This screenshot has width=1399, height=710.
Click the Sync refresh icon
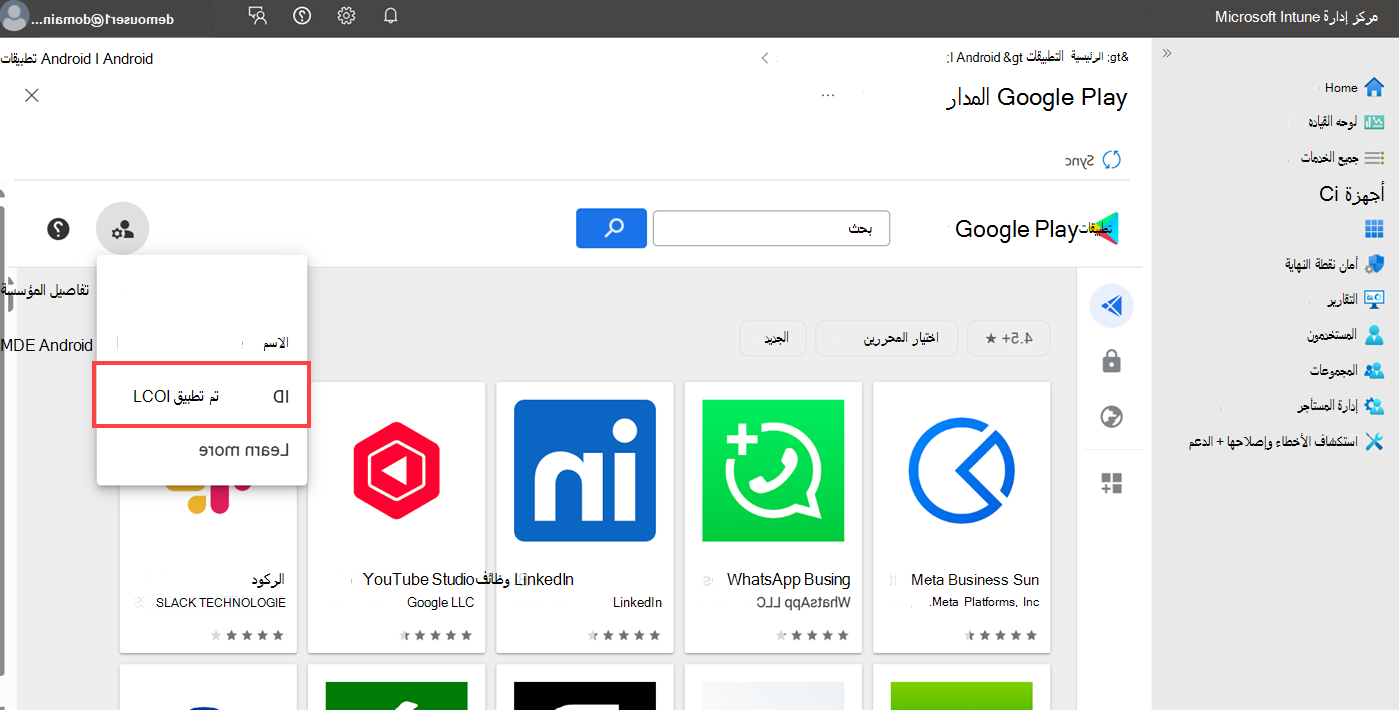[x=1111, y=160]
